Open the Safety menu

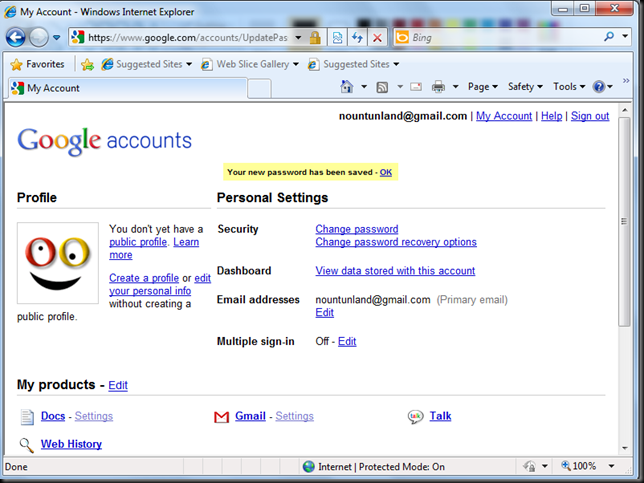(525, 87)
